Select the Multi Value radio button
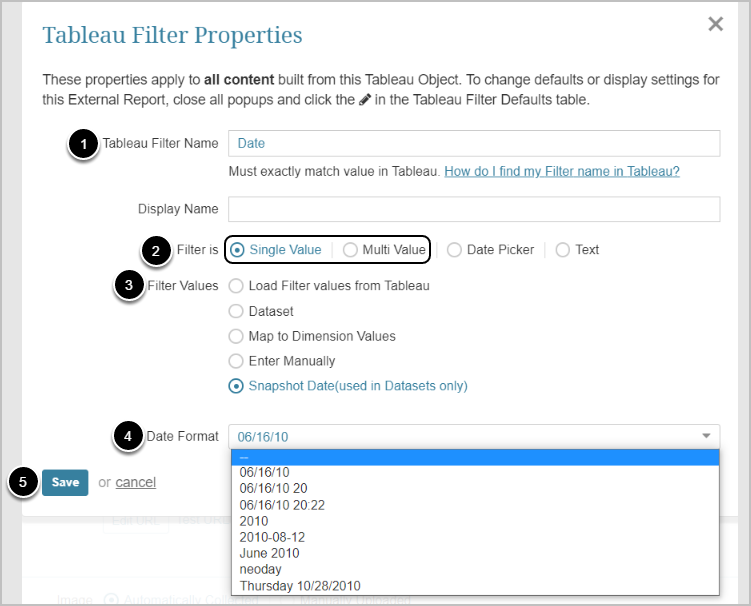Screen dimensions: 751x606 [350, 250]
